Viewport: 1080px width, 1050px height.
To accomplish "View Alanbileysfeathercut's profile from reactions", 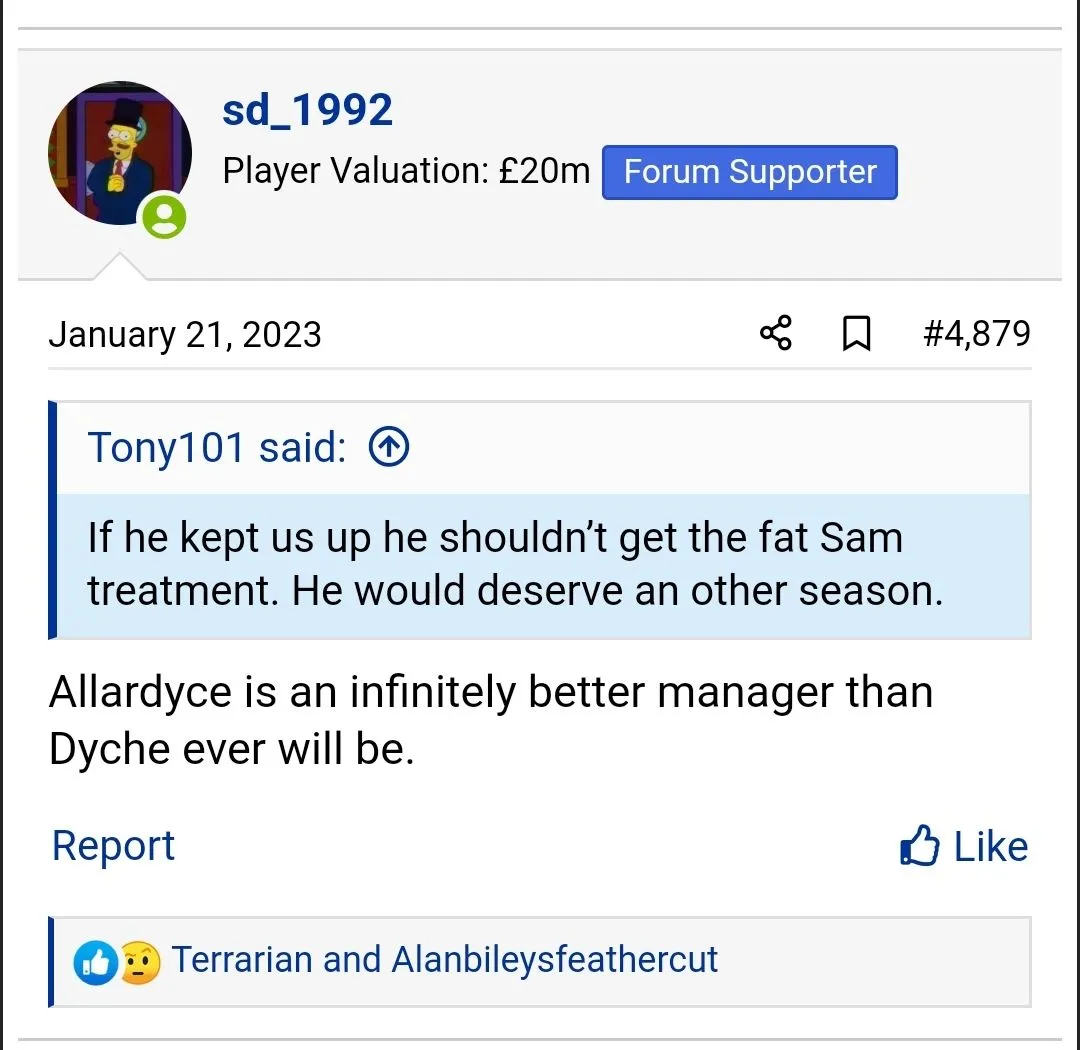I will click(555, 960).
